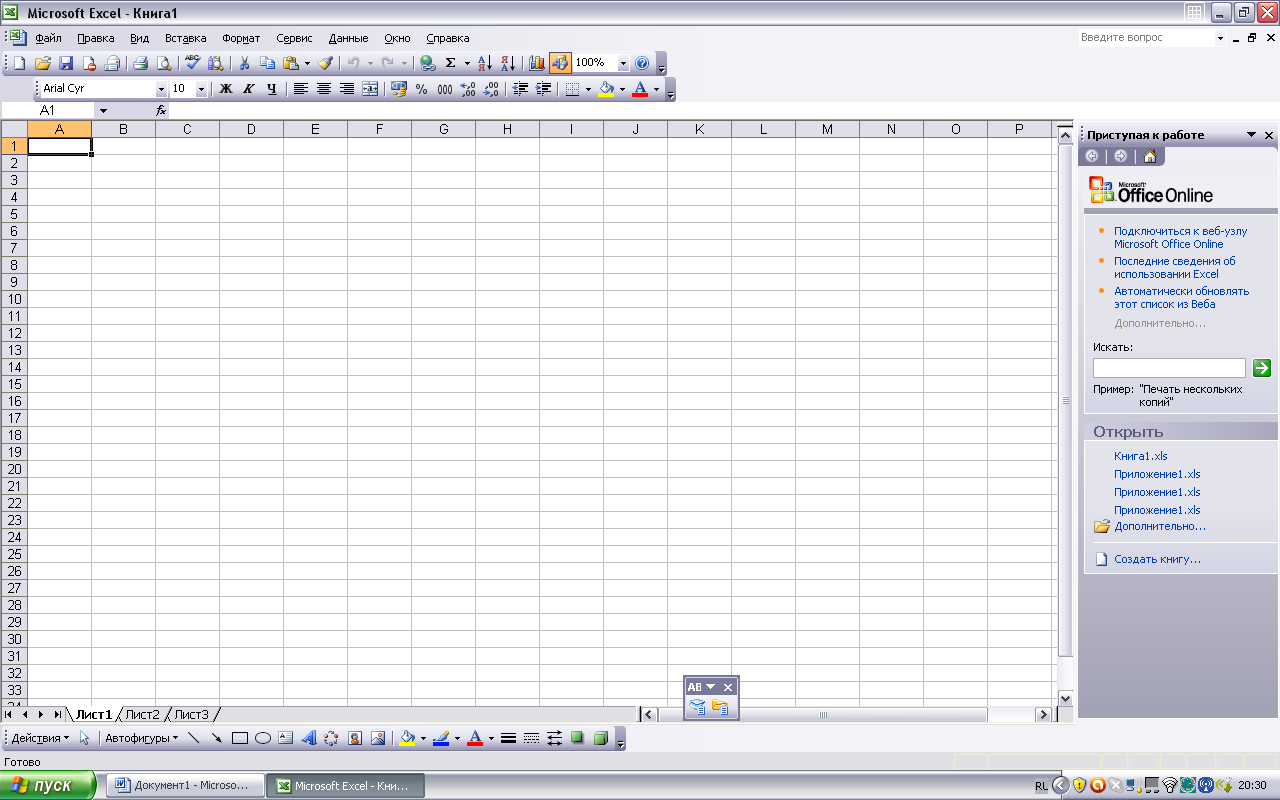The height and width of the screenshot is (800, 1280).
Task: Click the AutoSum sigma button
Action: (451, 63)
